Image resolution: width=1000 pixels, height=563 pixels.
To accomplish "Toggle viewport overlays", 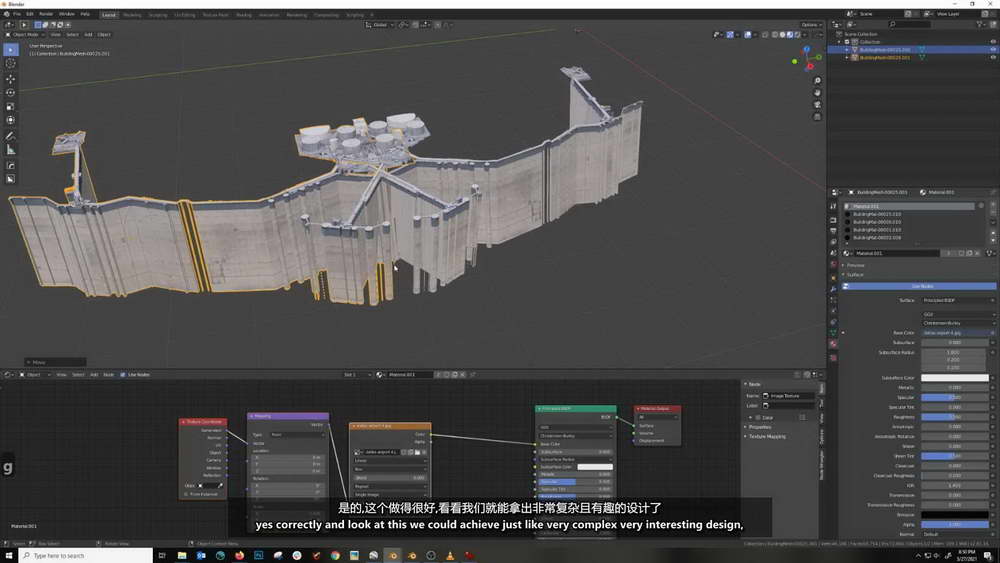I will point(747,34).
